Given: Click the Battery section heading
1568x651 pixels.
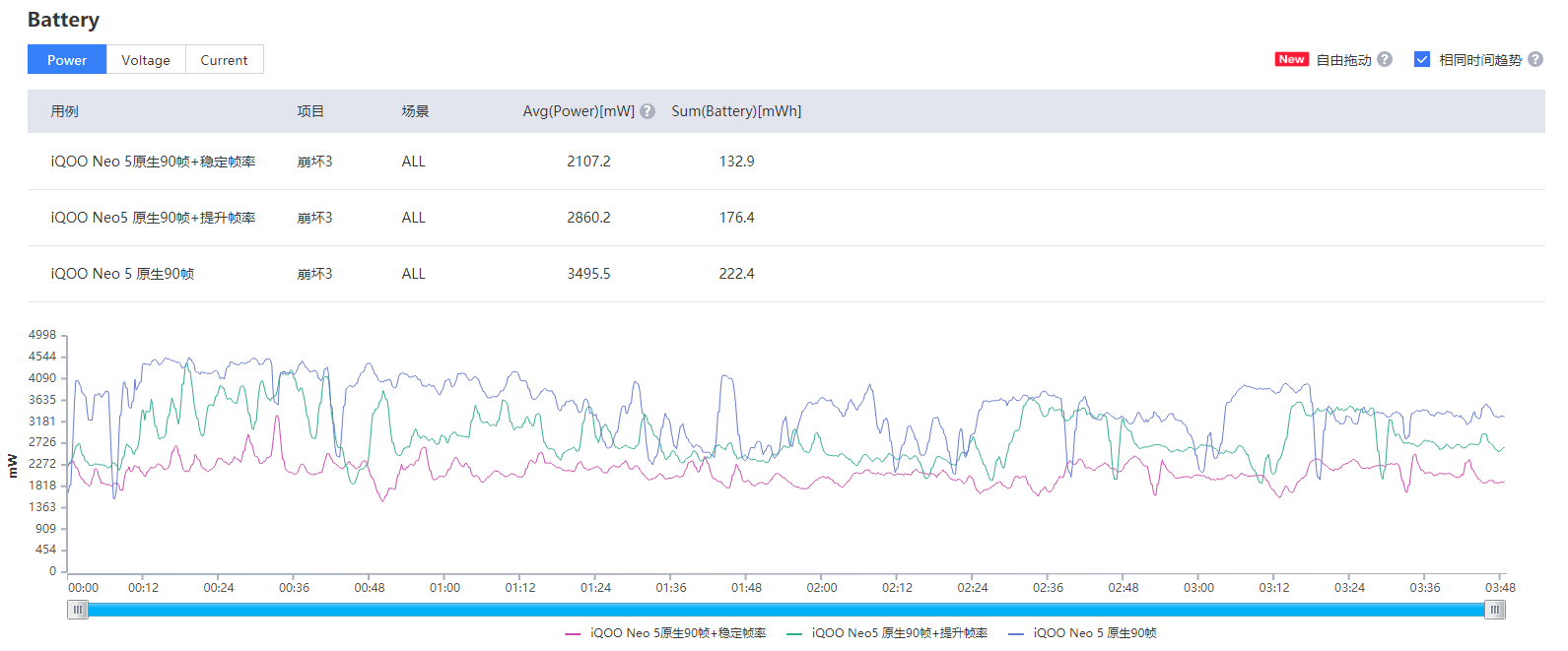Looking at the screenshot, I should click(63, 20).
